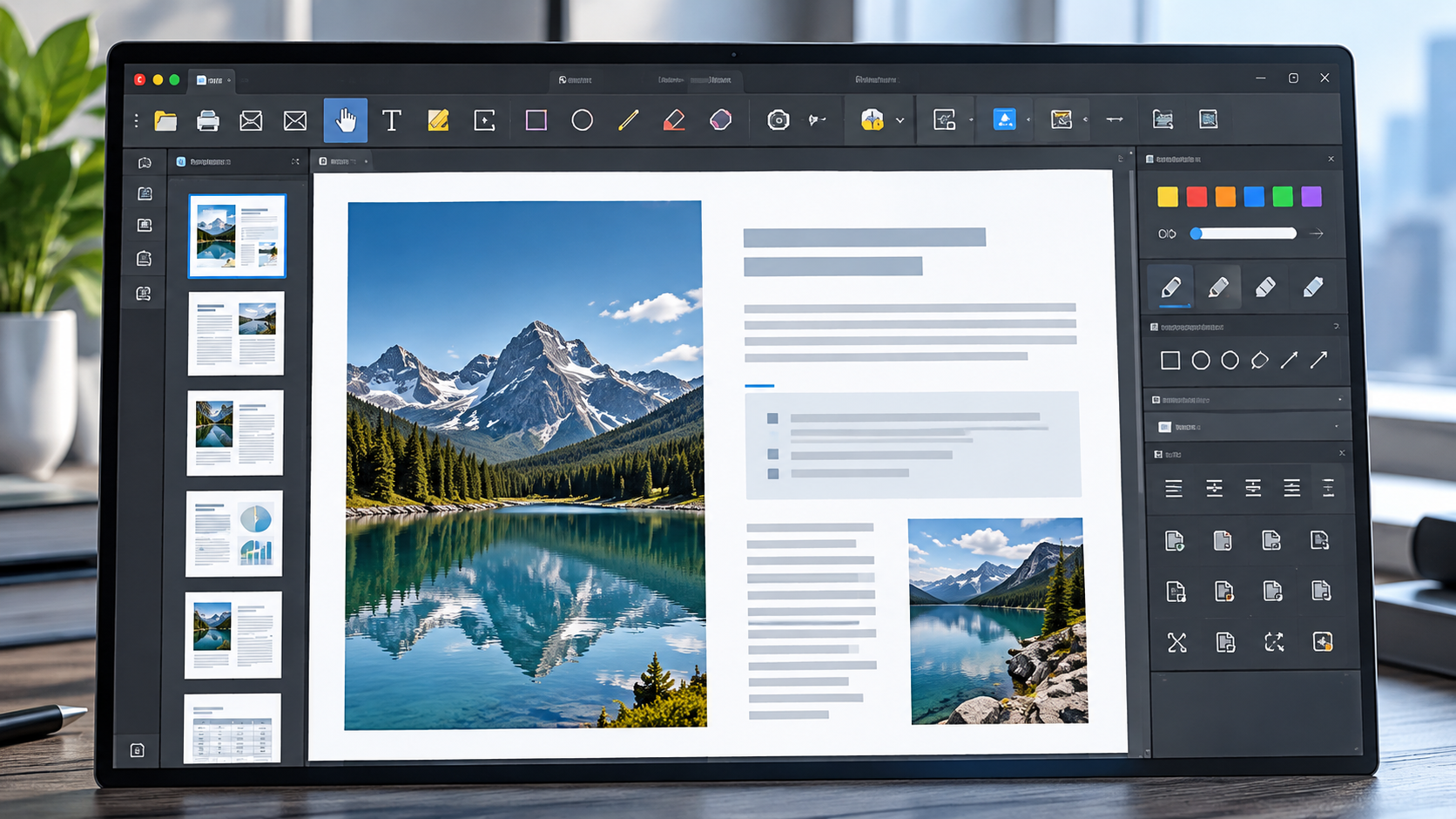Pick the green color swatch
Screen dimensions: 1456x819
pos(1283,197)
